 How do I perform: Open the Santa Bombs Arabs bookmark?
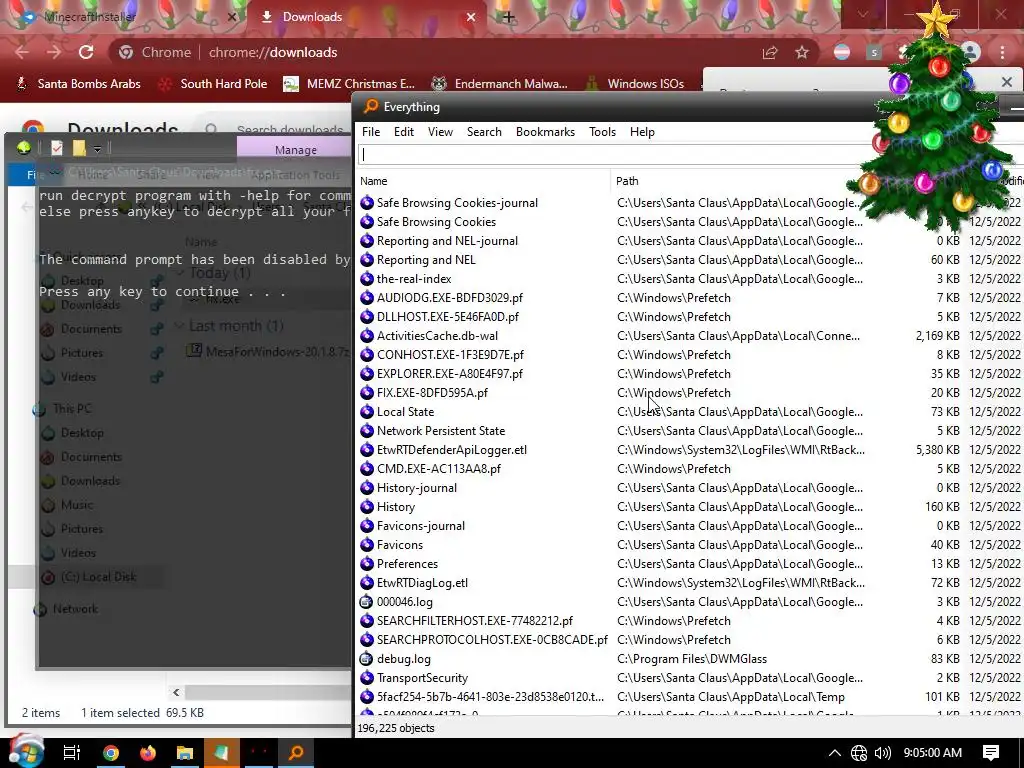[x=79, y=84]
